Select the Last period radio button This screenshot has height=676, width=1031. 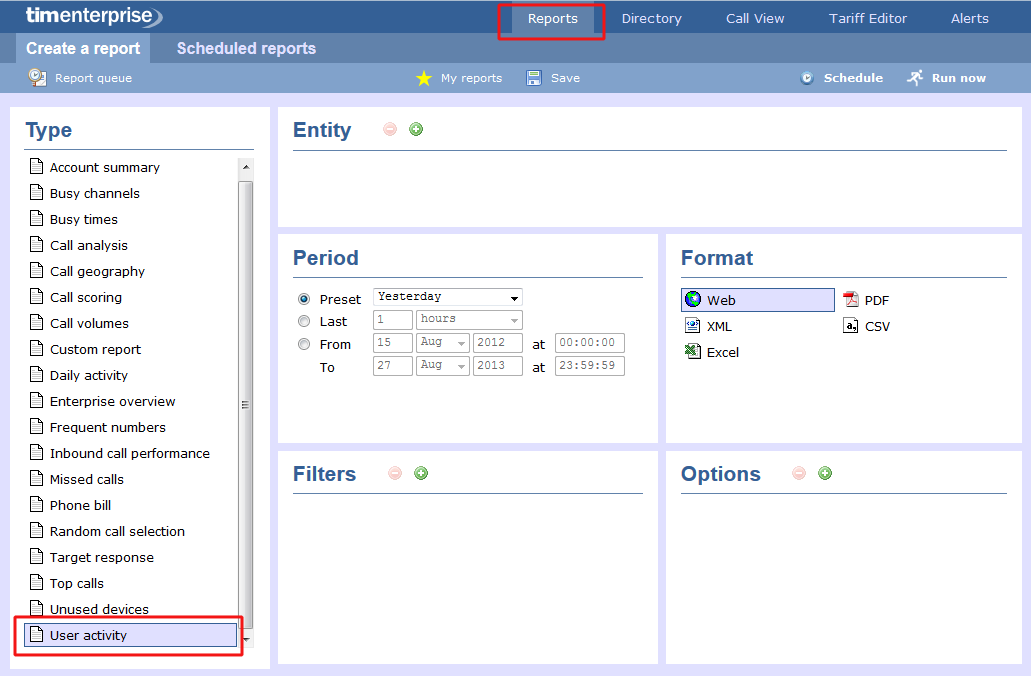[x=304, y=321]
